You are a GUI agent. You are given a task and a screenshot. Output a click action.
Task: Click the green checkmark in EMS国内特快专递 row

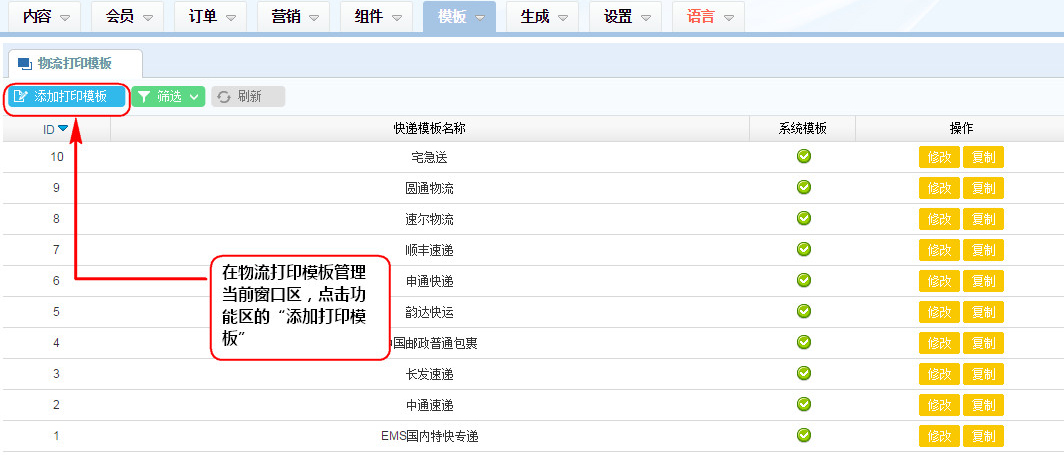point(803,435)
